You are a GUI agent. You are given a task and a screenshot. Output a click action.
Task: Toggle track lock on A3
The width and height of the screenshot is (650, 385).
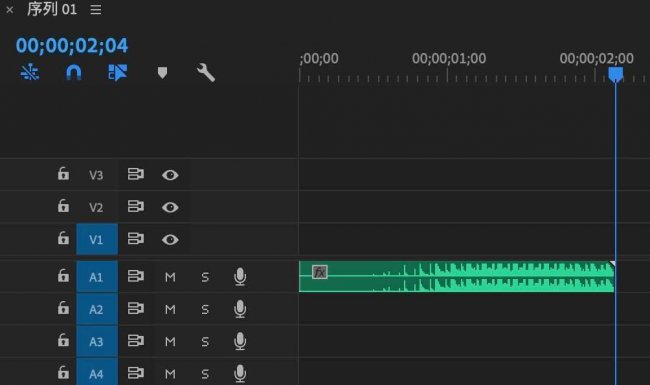coord(63,340)
